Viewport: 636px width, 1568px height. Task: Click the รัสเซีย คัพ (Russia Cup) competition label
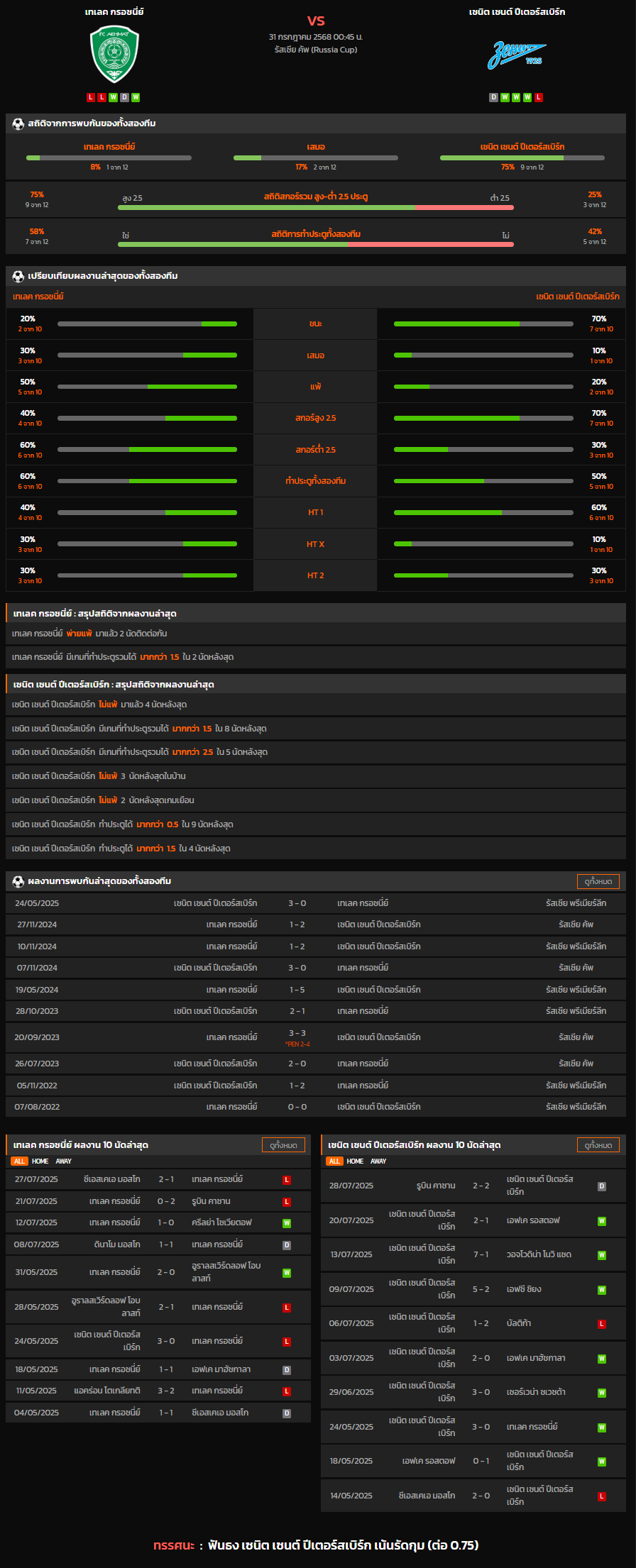(x=316, y=50)
